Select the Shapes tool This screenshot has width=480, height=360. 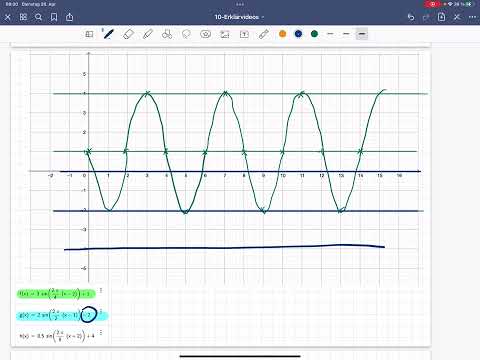[x=167, y=34]
